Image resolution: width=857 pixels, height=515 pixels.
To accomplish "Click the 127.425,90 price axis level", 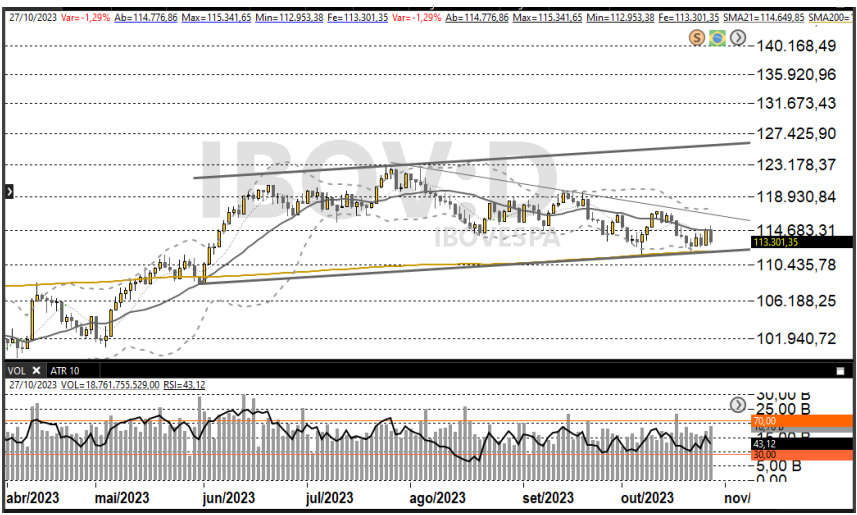I will point(796,134).
